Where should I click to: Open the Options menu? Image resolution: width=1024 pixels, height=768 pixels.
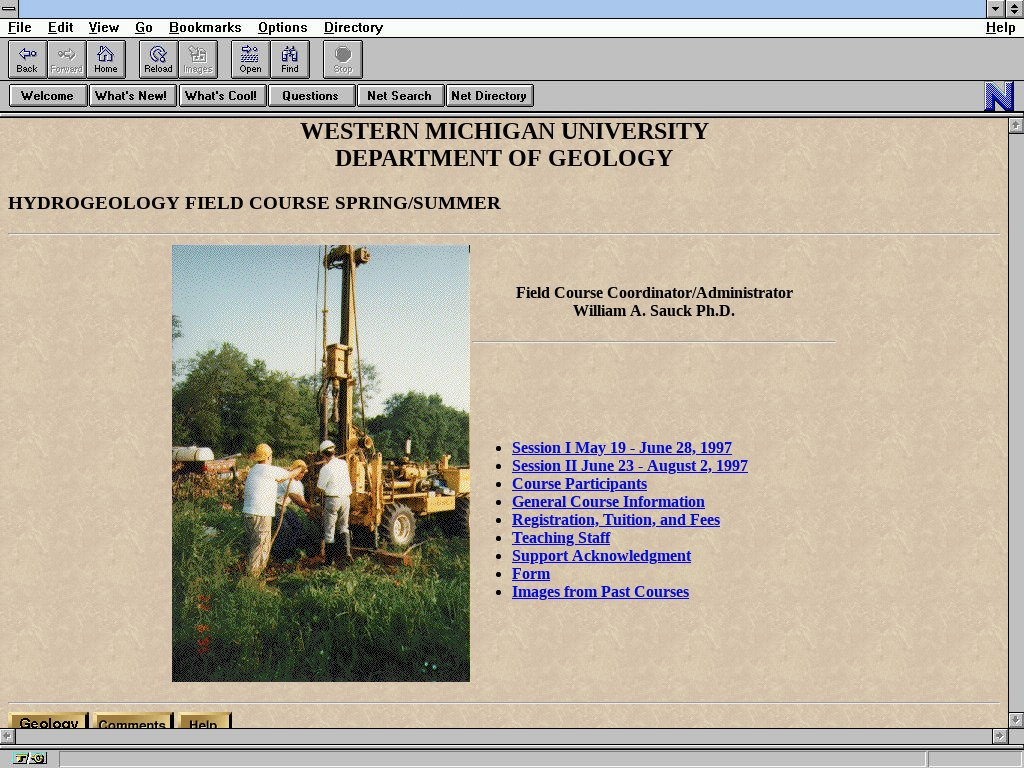(x=282, y=28)
